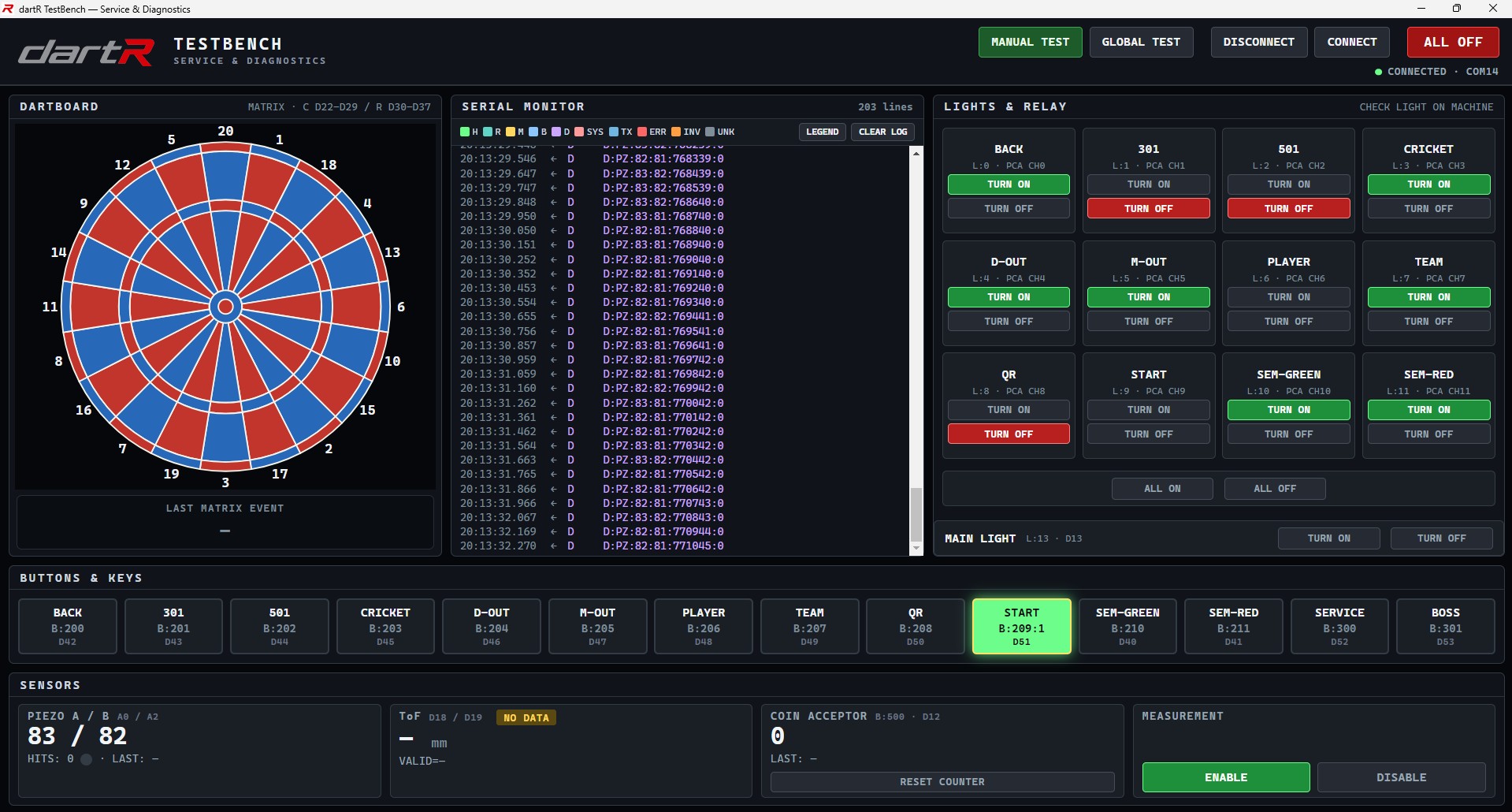This screenshot has width=1512, height=812.
Task: Click the serial log scroll-down arrow
Action: click(916, 549)
